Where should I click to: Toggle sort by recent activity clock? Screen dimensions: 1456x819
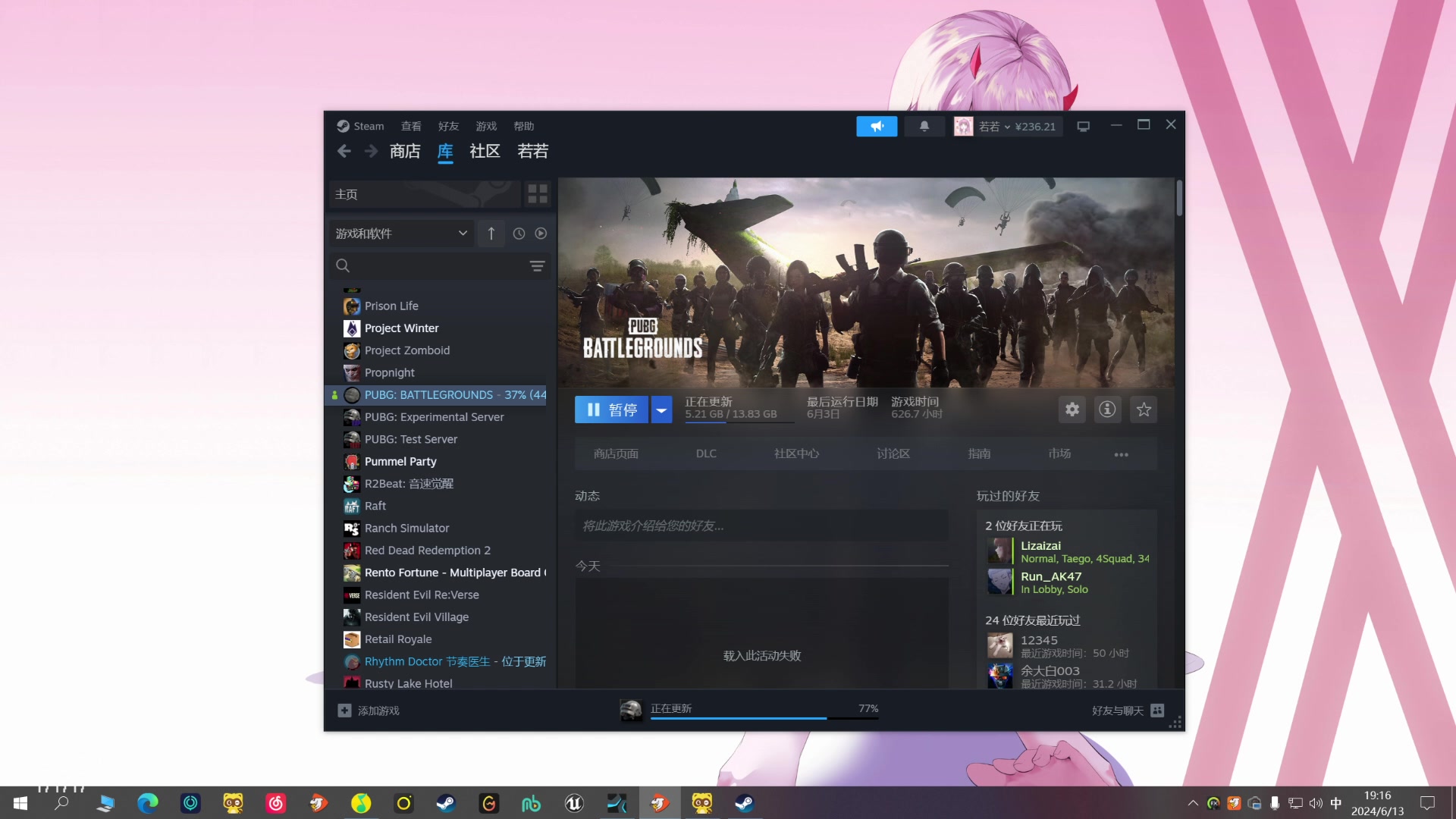(519, 234)
